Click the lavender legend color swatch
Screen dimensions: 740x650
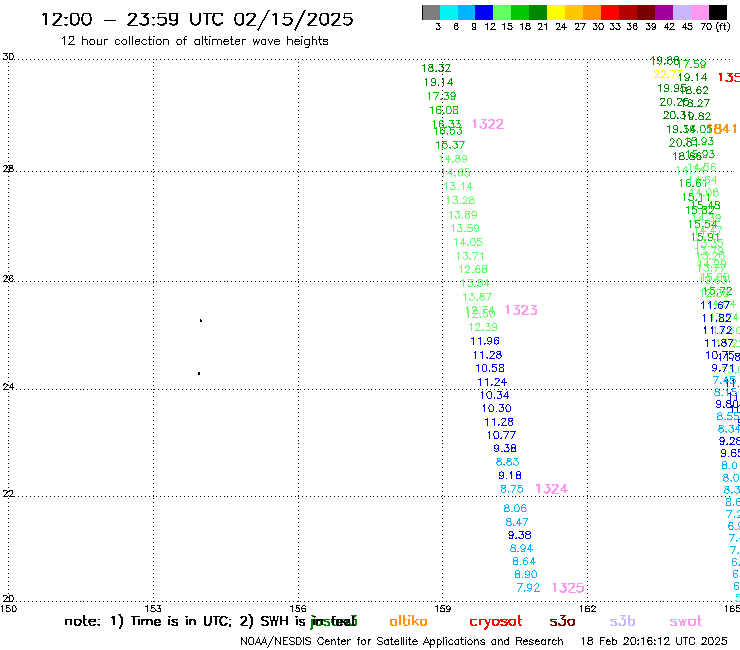point(681,12)
